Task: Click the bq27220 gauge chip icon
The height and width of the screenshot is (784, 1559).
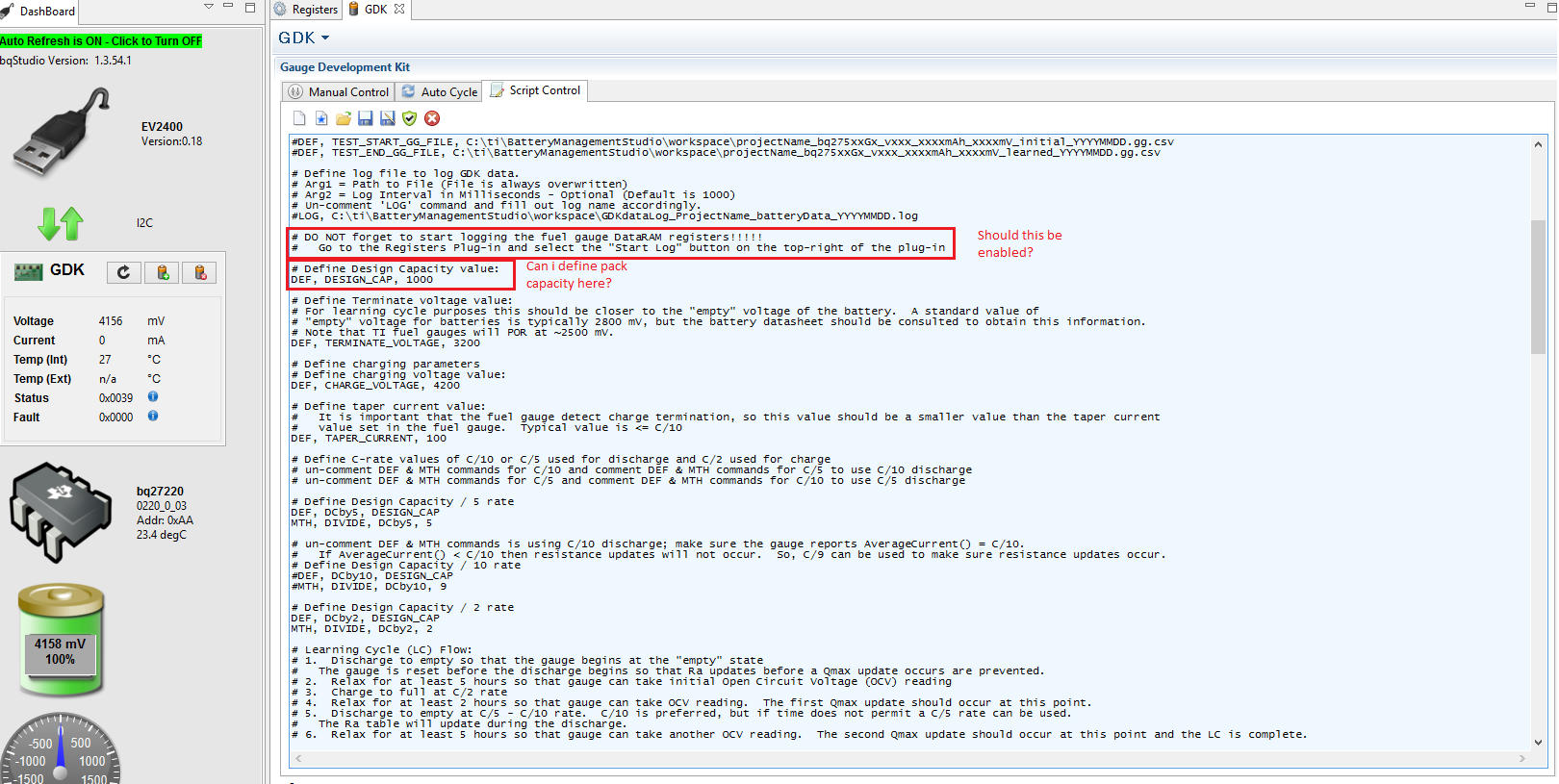Action: (x=61, y=511)
